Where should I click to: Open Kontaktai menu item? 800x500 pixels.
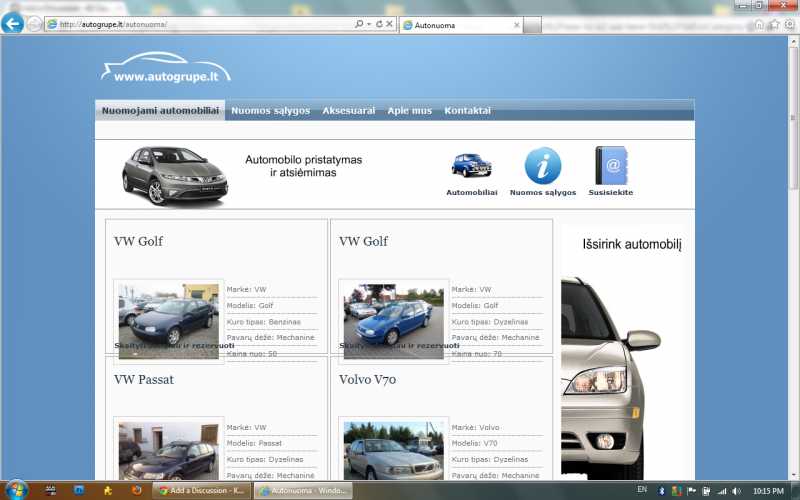point(467,110)
